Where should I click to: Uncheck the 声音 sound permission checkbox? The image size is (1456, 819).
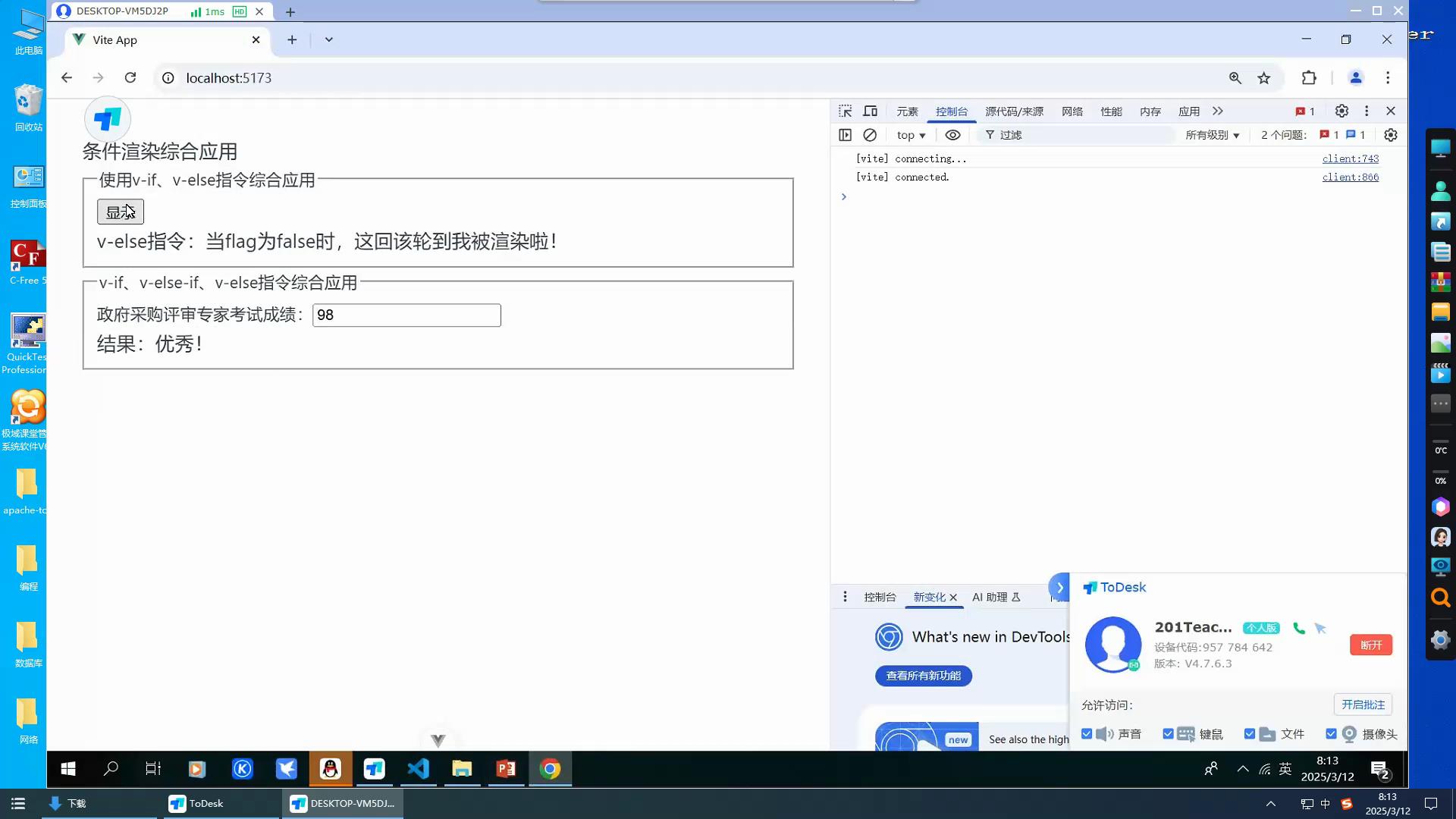point(1087,734)
